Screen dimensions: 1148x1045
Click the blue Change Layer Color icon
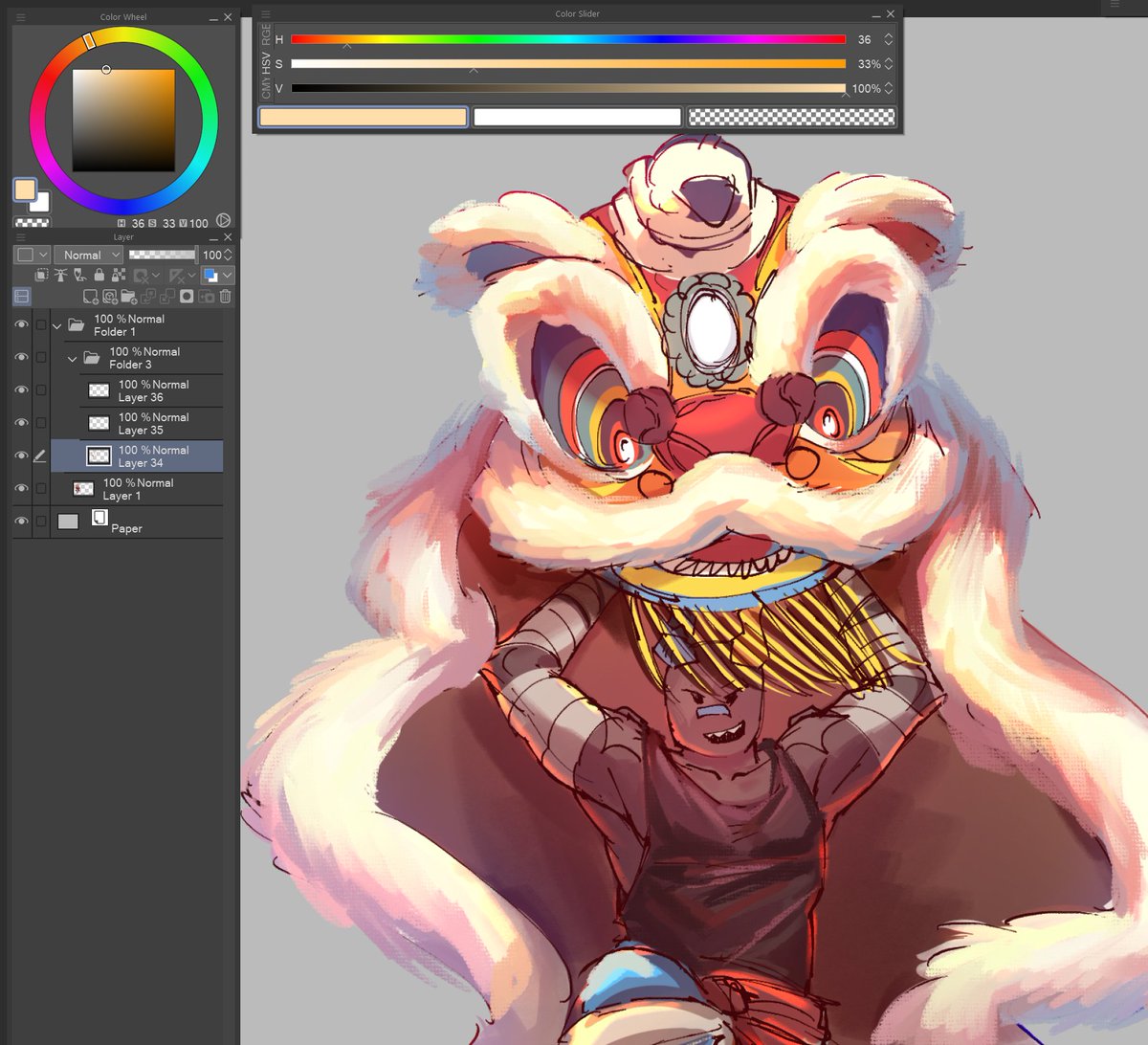click(210, 276)
